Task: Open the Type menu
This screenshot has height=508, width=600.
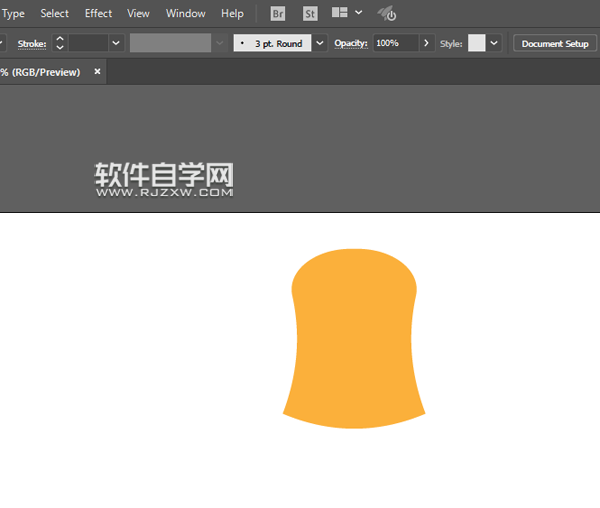Action: 13,14
